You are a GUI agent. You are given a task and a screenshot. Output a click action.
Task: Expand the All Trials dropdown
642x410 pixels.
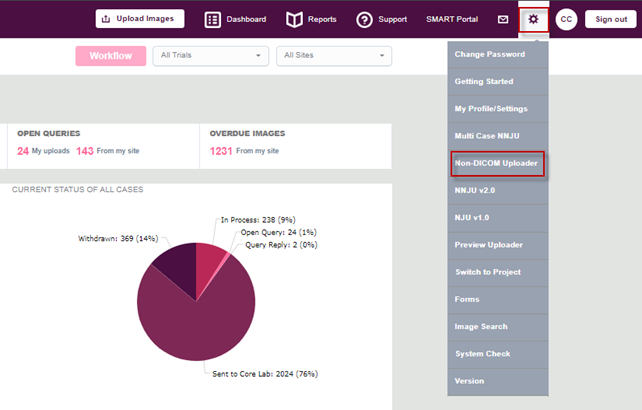(x=210, y=56)
